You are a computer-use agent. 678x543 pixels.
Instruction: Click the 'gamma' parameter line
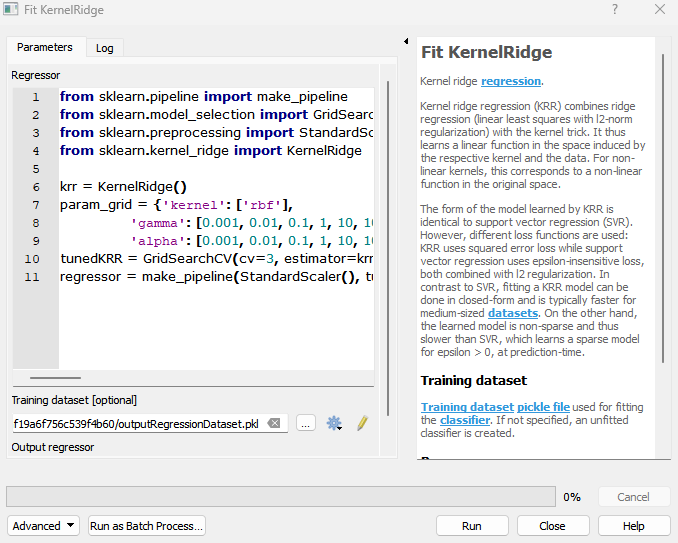pyautogui.click(x=252, y=223)
